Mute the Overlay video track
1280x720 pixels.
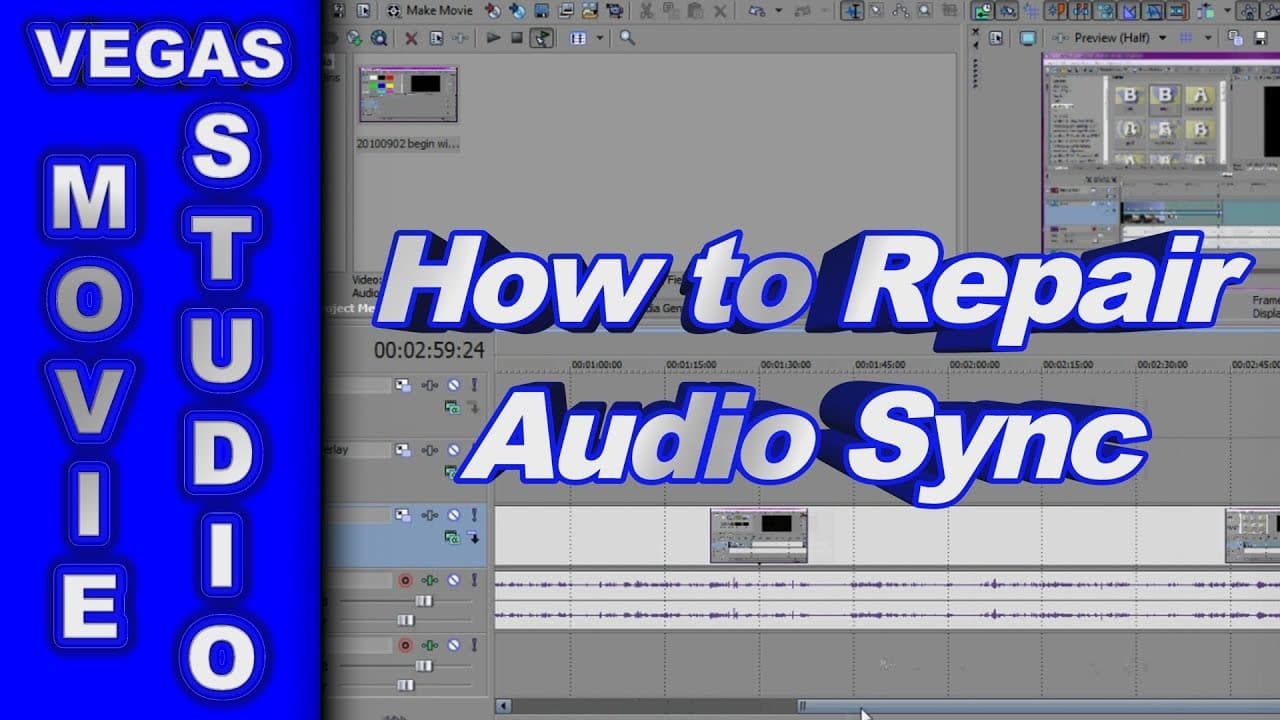pos(453,450)
